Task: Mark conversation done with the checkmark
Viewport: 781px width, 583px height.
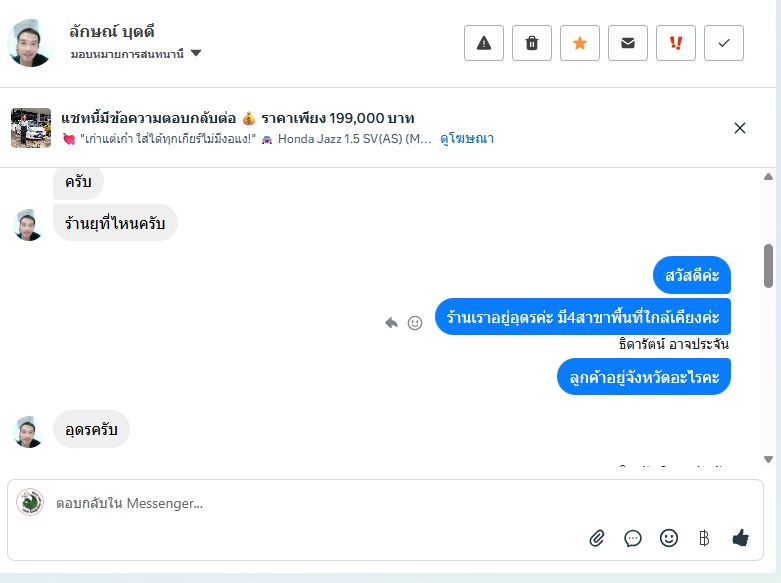Action: tap(724, 43)
